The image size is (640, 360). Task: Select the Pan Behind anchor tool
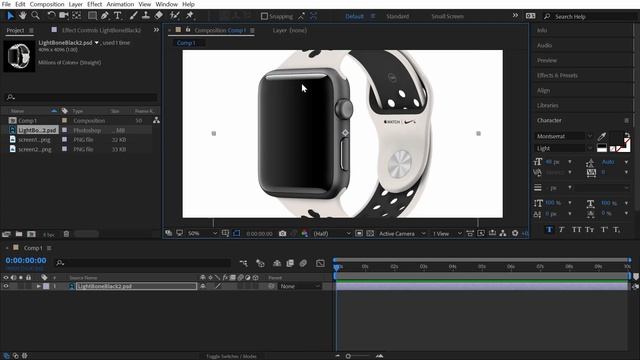77,16
